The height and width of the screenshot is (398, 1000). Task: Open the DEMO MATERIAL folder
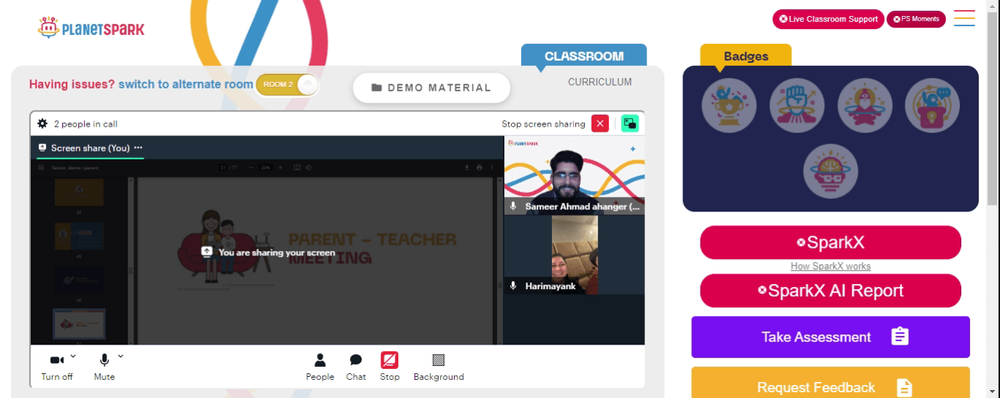point(431,88)
